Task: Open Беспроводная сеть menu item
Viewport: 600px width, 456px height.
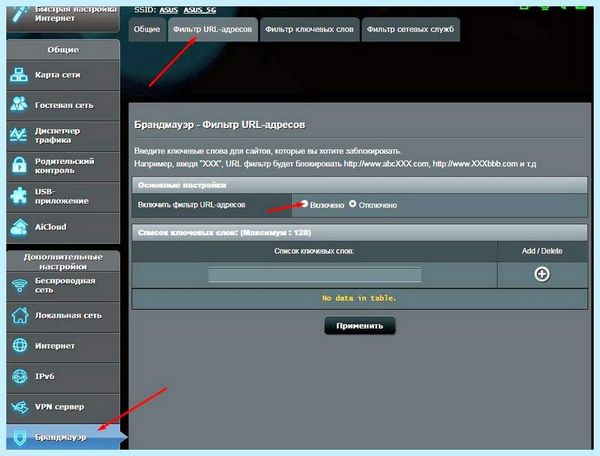Action: [x=63, y=286]
